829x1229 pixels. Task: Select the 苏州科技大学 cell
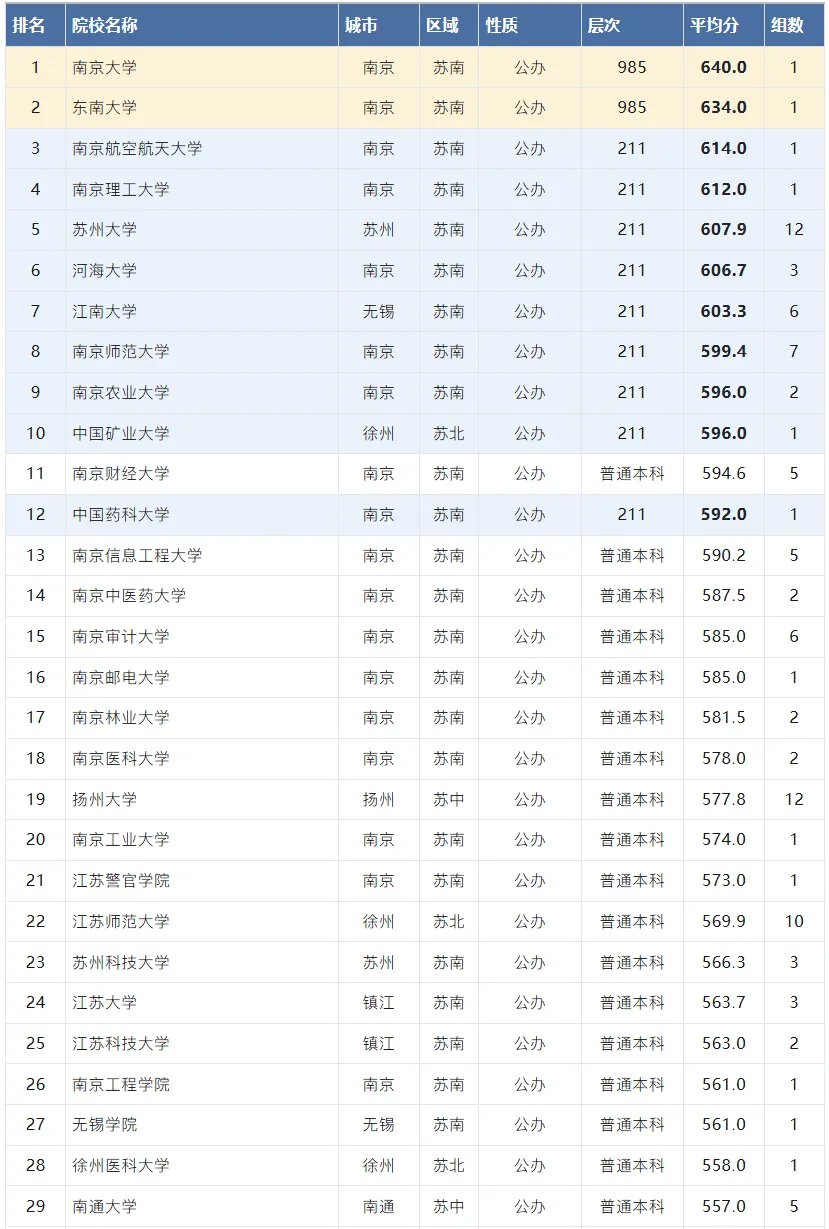(x=201, y=963)
